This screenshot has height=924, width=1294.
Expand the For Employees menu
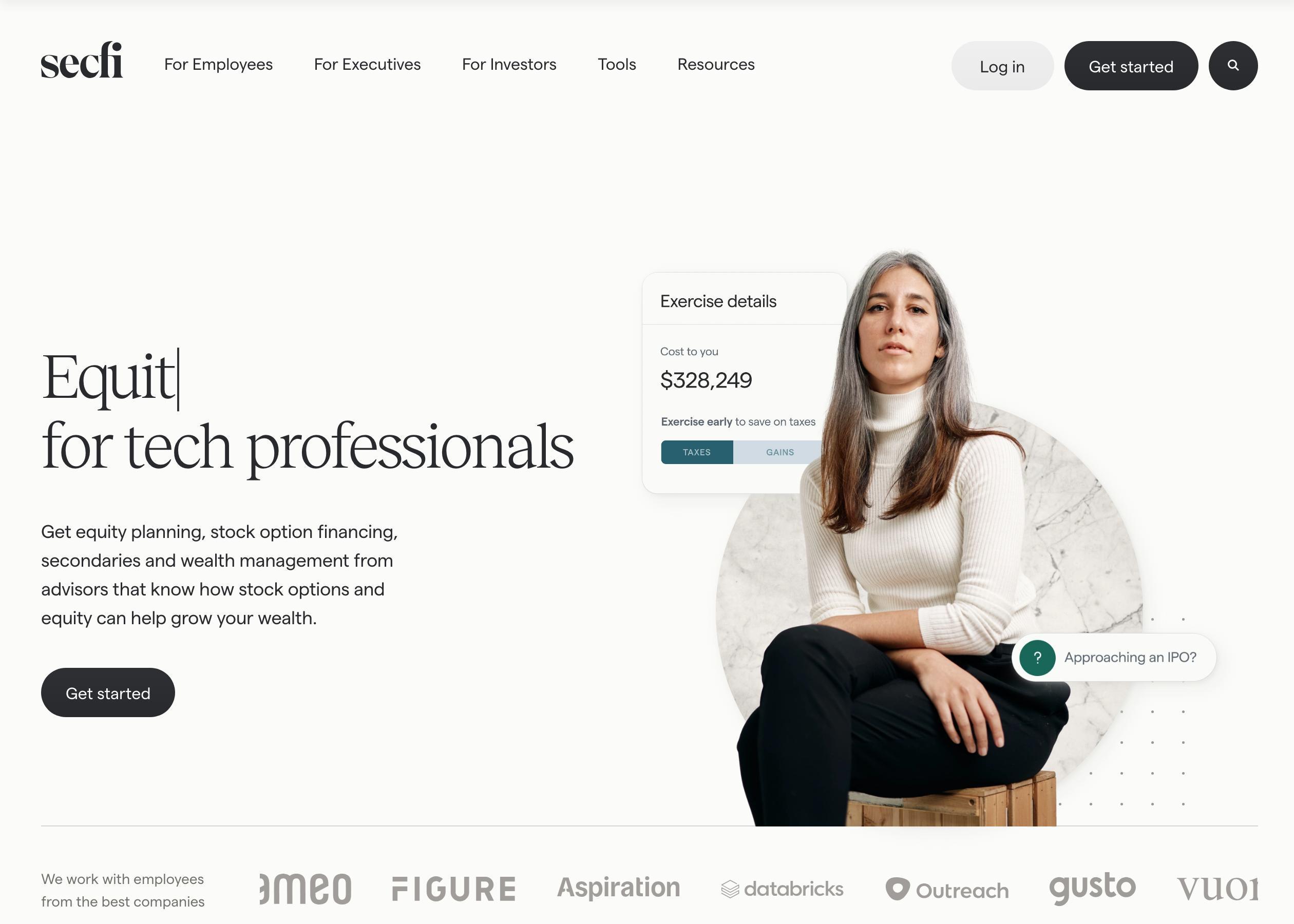click(x=218, y=65)
